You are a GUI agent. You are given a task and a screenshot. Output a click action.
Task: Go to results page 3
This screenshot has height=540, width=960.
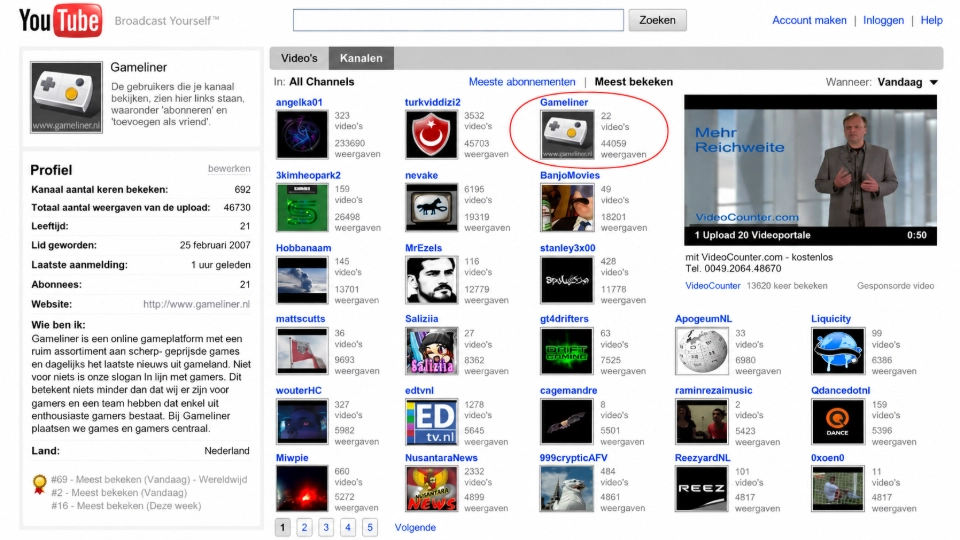[326, 527]
